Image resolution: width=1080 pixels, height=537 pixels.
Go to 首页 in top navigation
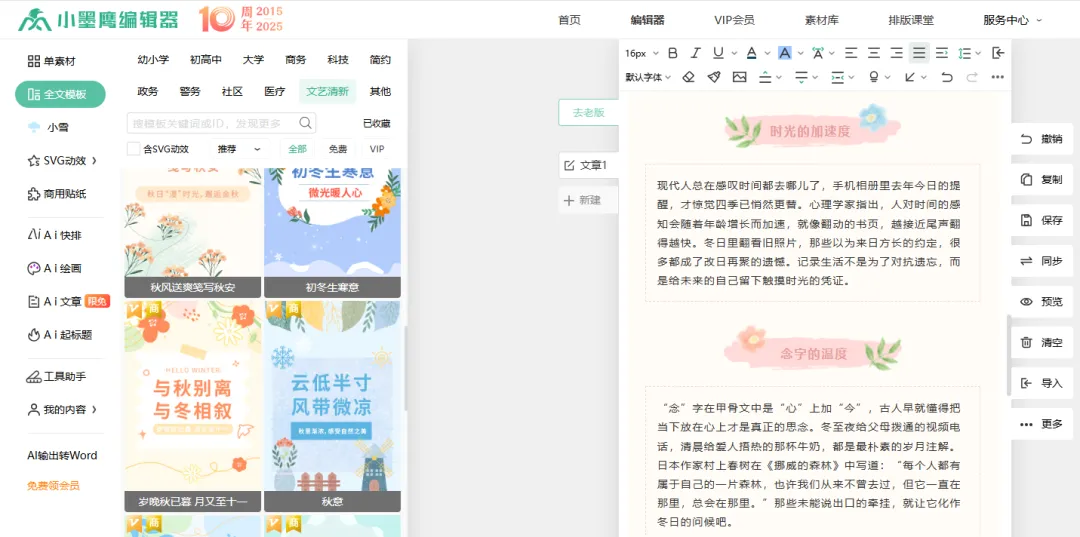(x=569, y=20)
